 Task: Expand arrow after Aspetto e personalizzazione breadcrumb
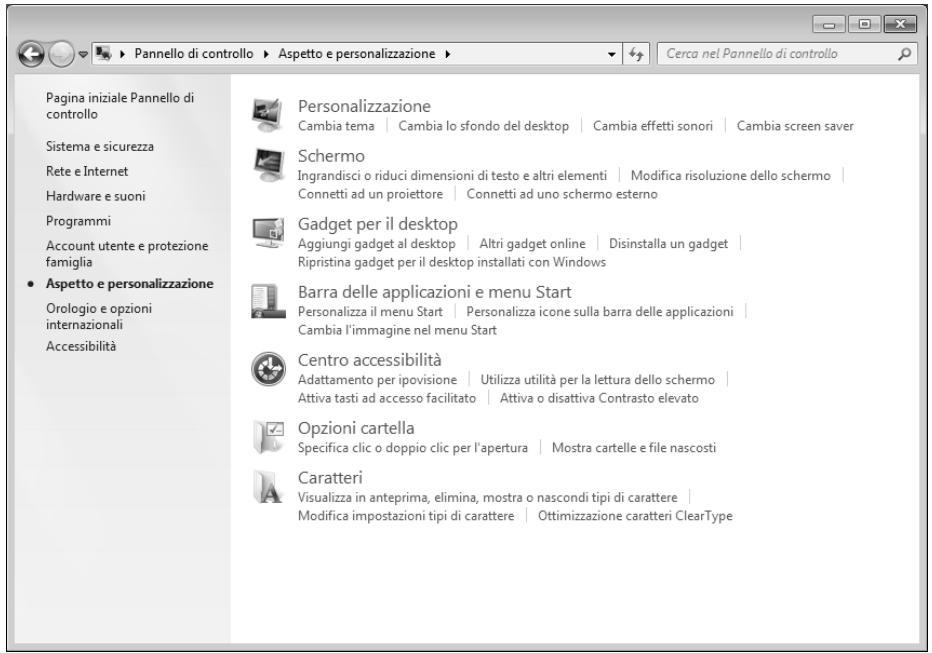point(448,54)
